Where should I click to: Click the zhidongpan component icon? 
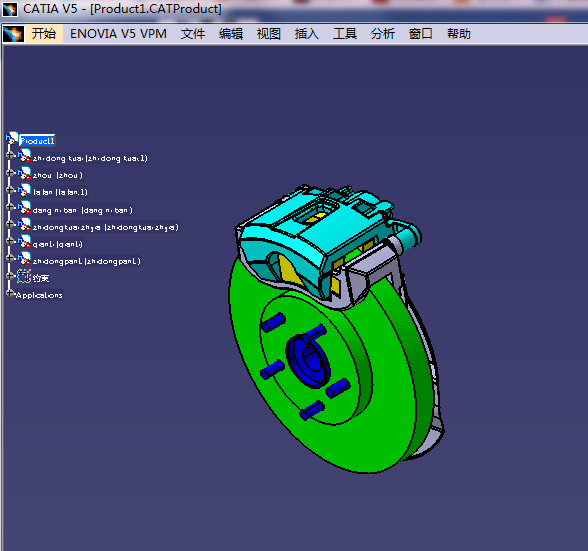24,258
